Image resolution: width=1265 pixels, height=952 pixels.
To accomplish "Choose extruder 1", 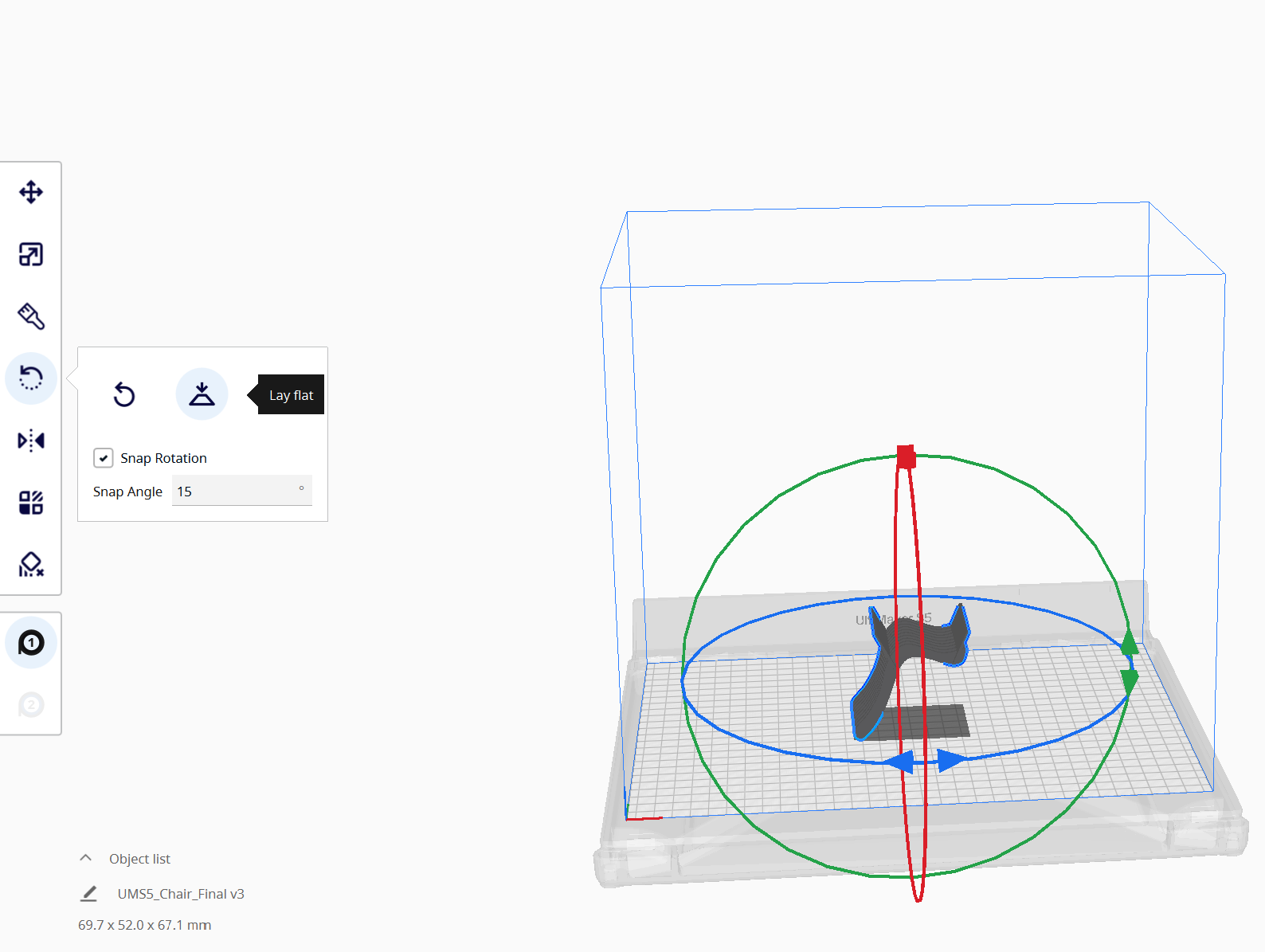I will [31, 642].
